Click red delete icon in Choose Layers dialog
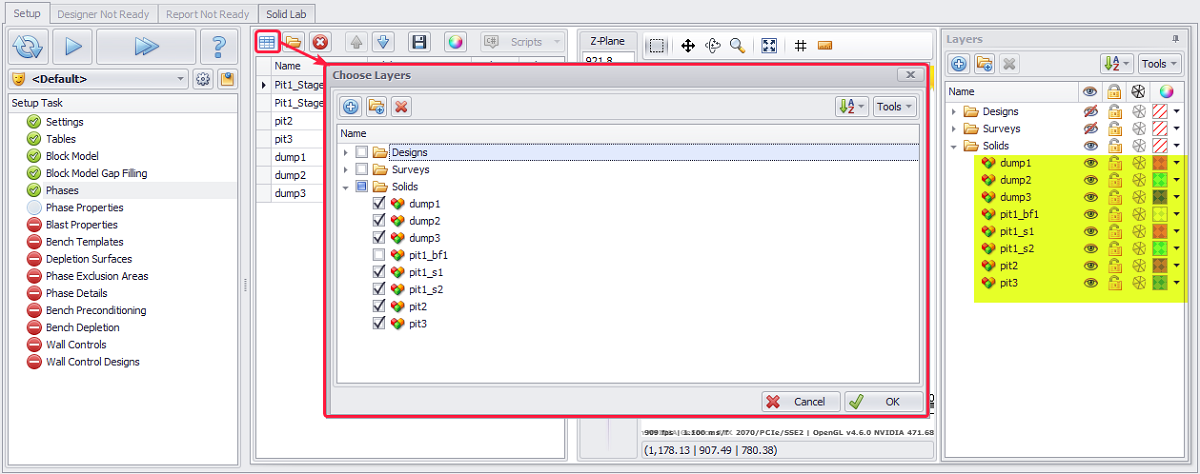The image size is (1200, 474). 401,107
